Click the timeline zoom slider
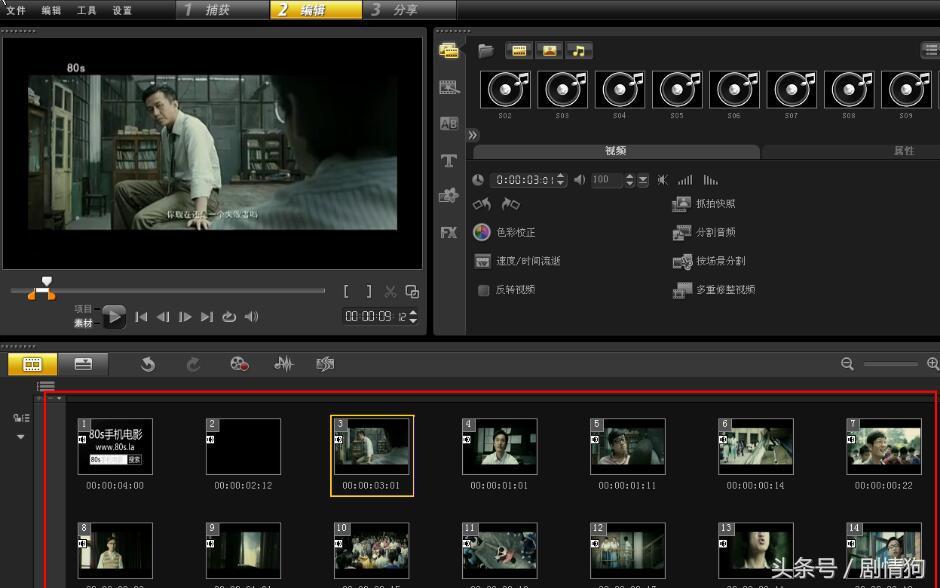Viewport: 940px width, 588px height. pyautogui.click(x=890, y=364)
